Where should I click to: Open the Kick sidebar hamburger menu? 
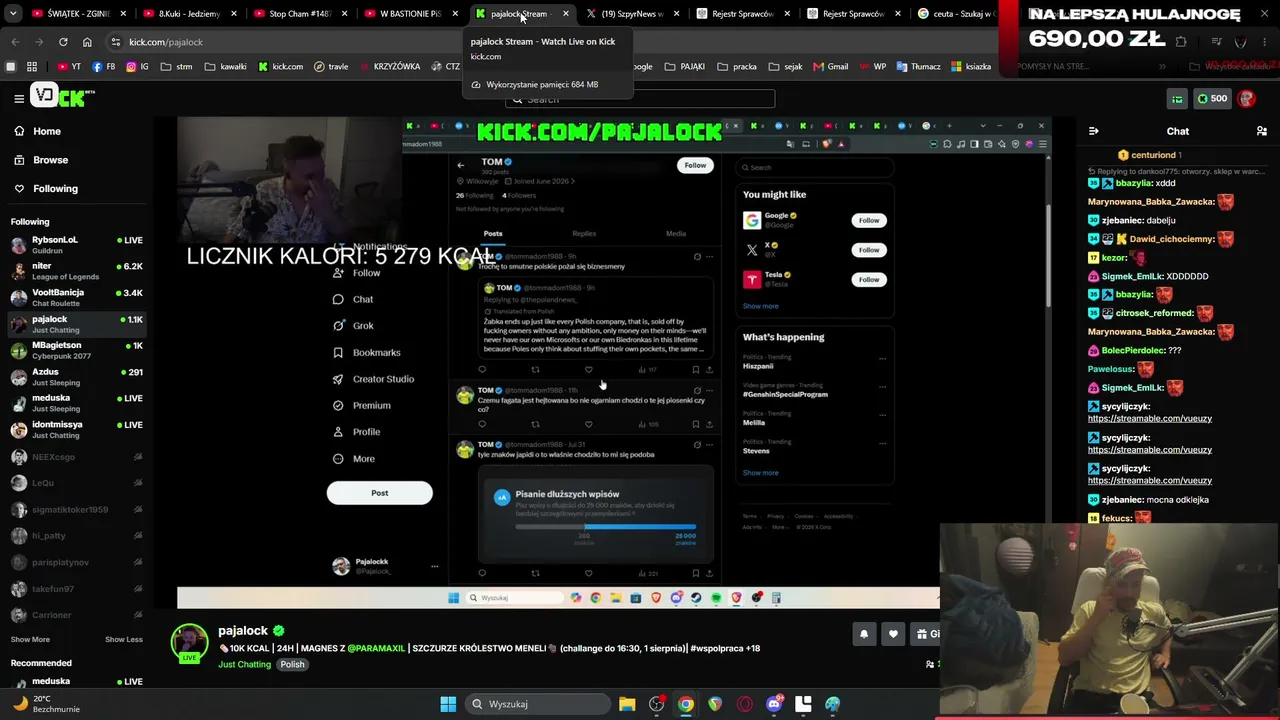pyautogui.click(x=19, y=98)
